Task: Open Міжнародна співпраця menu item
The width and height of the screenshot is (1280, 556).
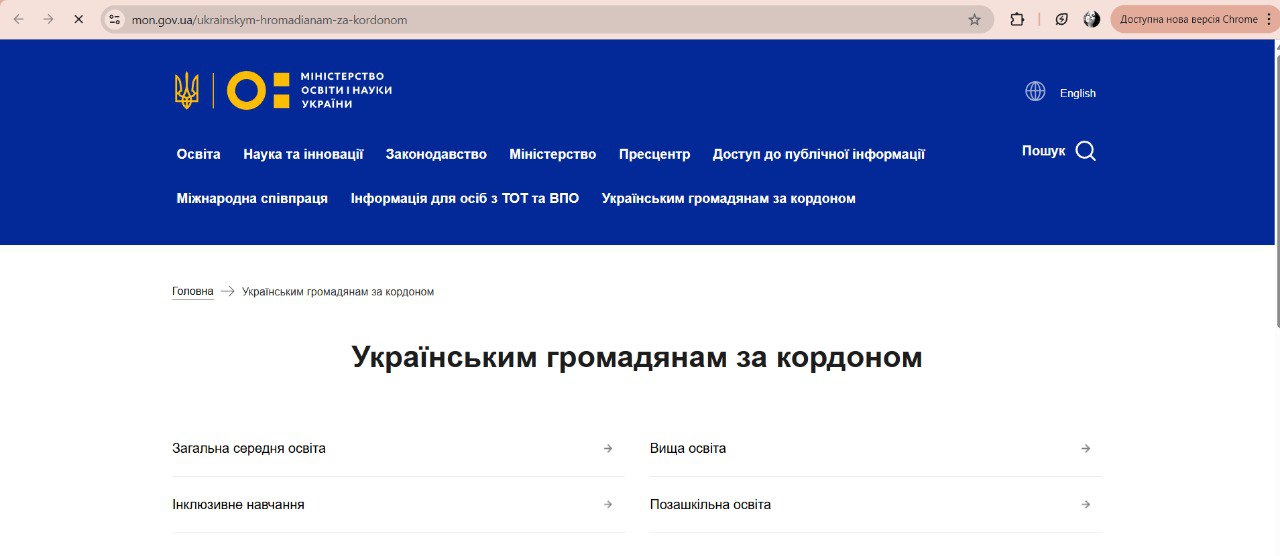Action: [252, 198]
